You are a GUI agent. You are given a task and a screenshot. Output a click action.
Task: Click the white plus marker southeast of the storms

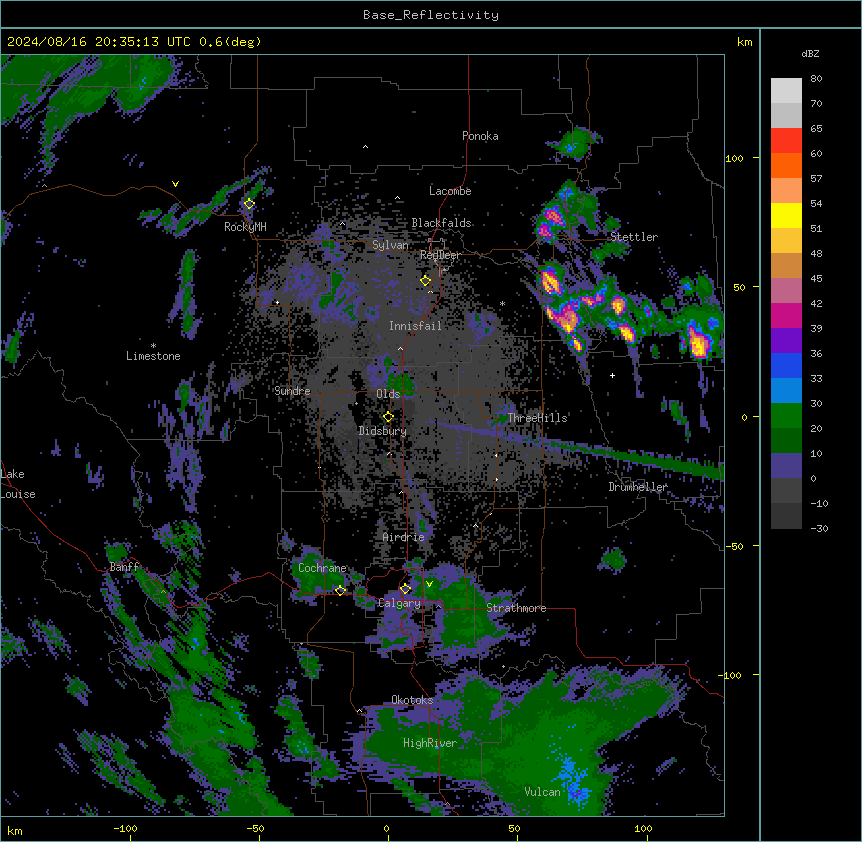click(x=612, y=375)
